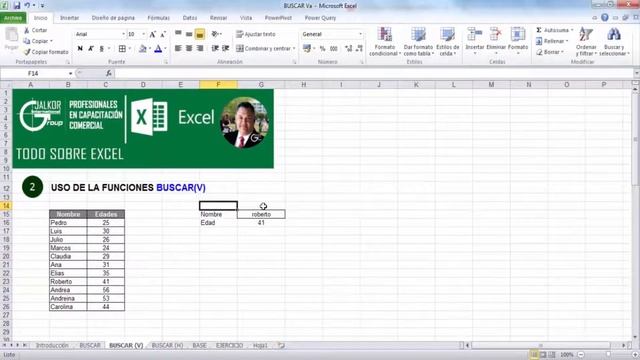The width and height of the screenshot is (640, 360).
Task: Expand Combinar y centrar dropdown arrow
Action: (x=294, y=49)
